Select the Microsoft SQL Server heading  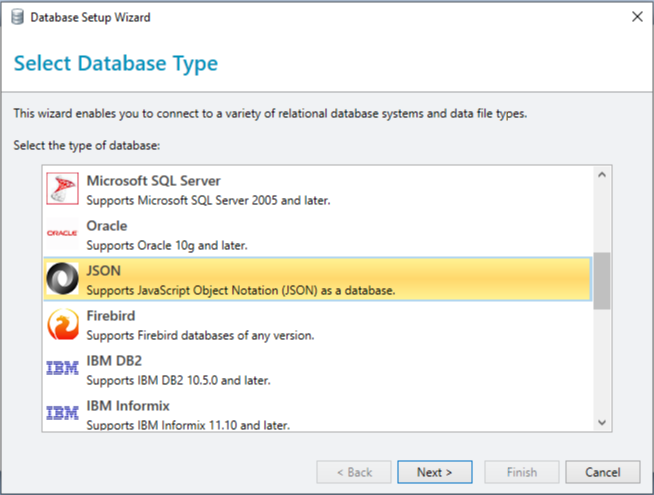point(153,181)
